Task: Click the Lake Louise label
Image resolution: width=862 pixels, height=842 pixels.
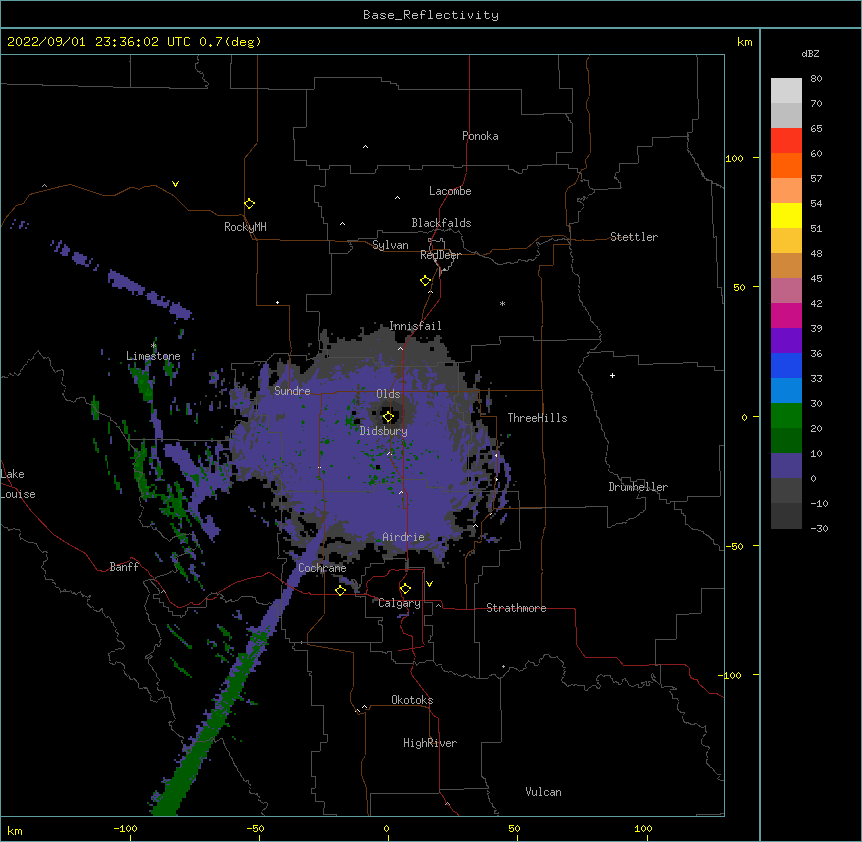Action: pos(18,484)
